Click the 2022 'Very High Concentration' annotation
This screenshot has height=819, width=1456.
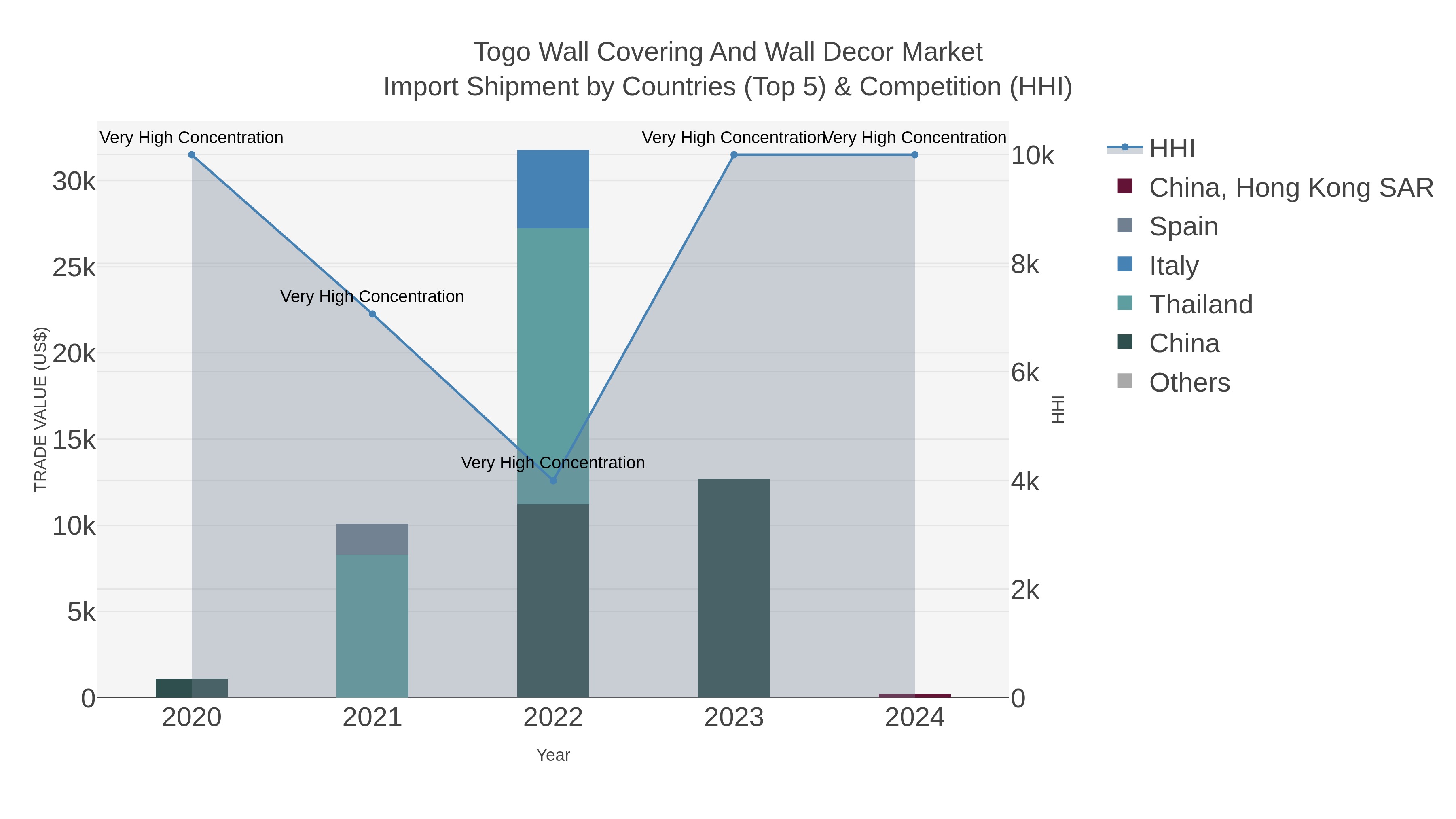point(553,462)
